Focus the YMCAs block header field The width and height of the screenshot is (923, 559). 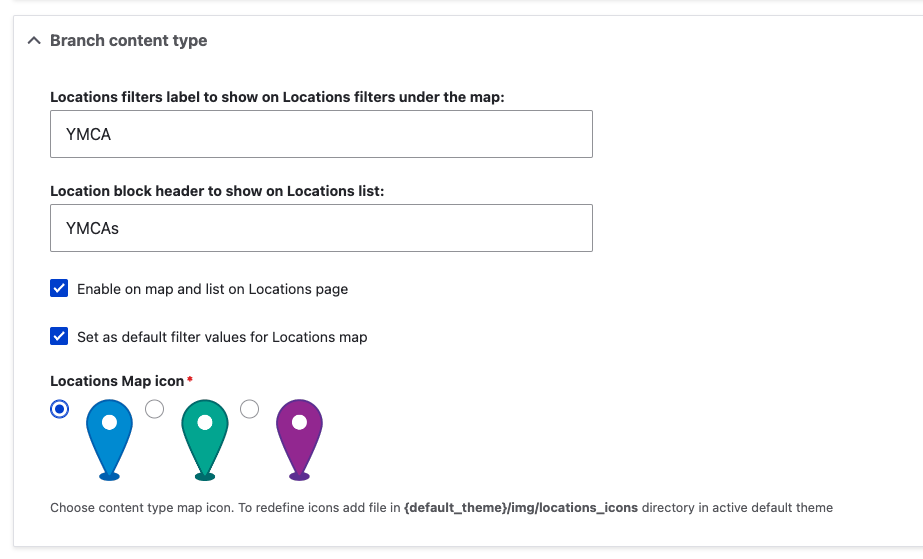click(321, 228)
